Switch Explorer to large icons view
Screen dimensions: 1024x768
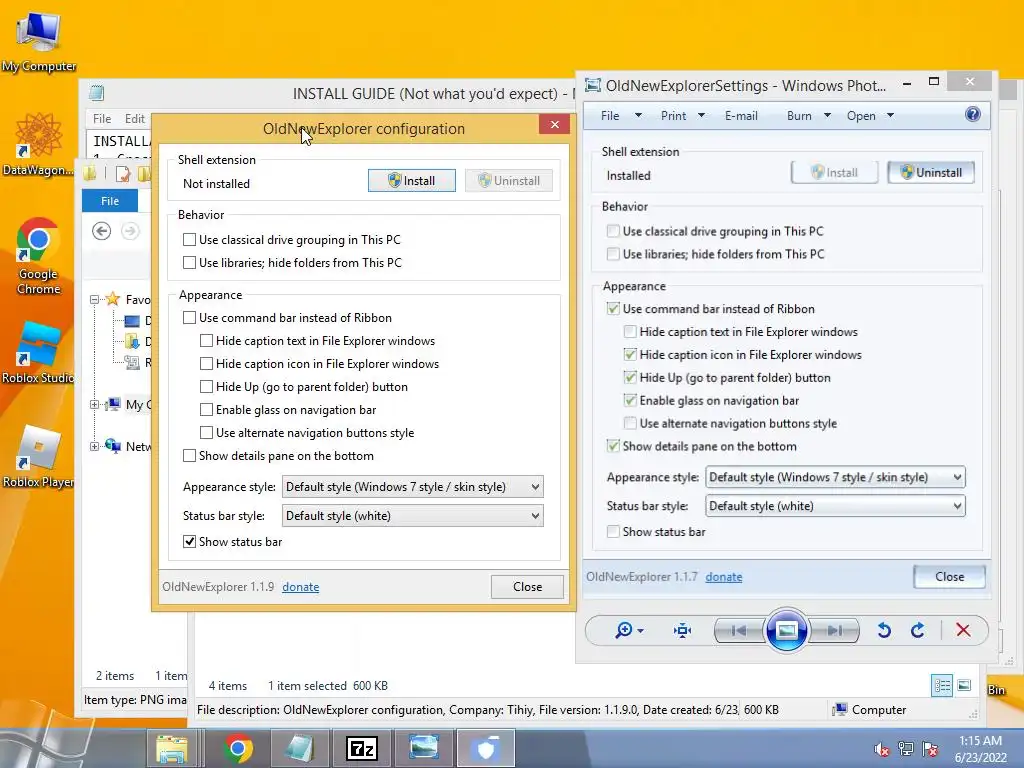(964, 686)
